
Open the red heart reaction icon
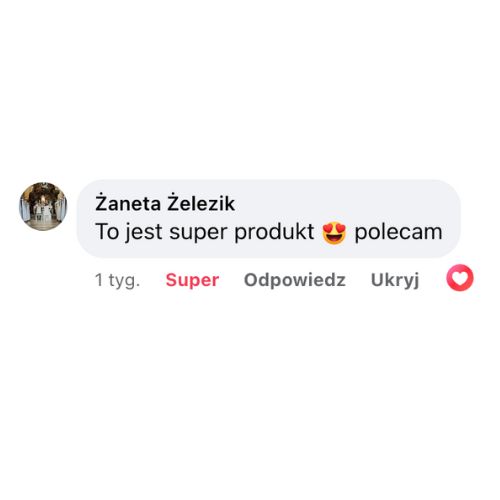(x=460, y=278)
